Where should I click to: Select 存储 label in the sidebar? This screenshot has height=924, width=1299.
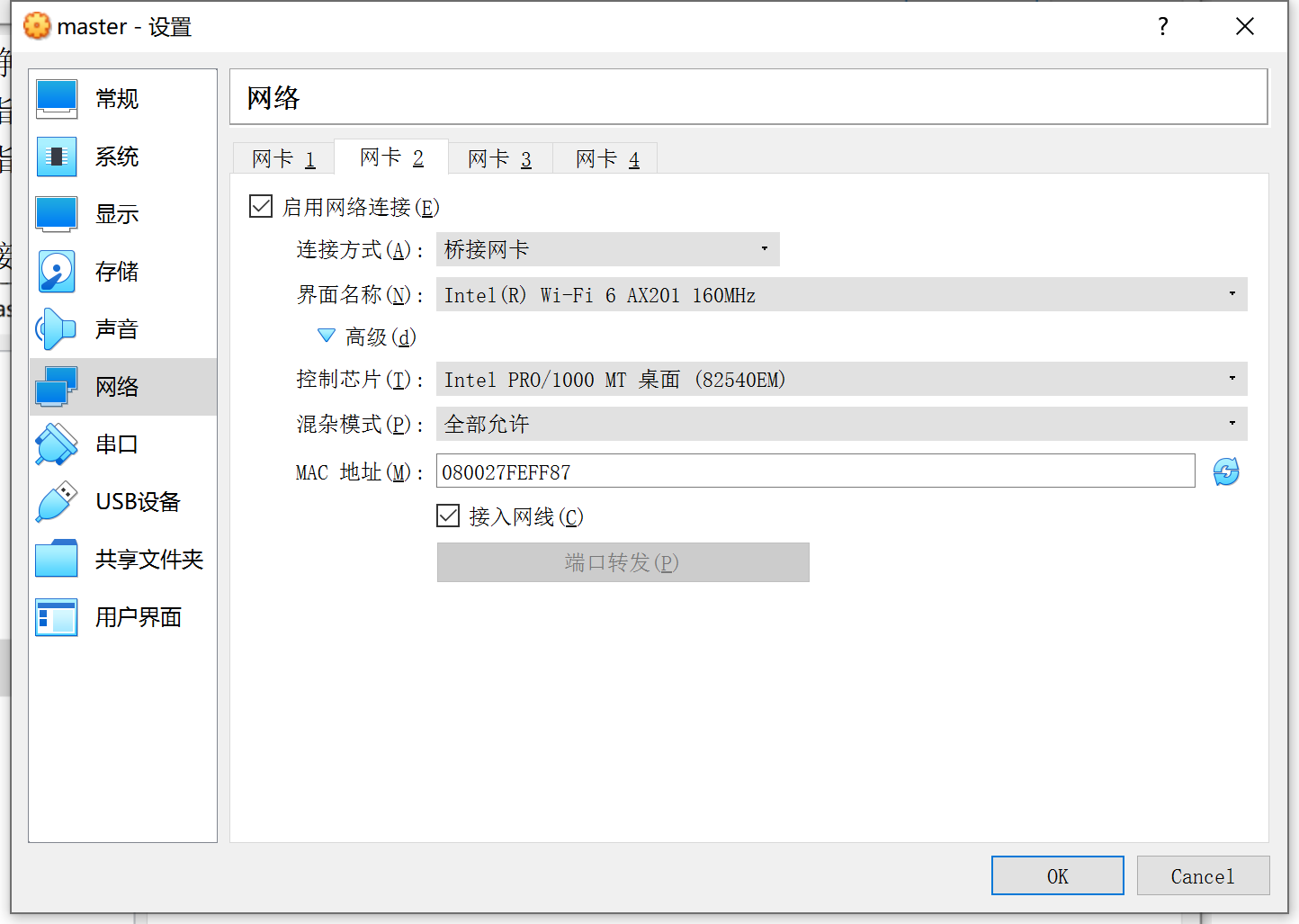coord(117,272)
